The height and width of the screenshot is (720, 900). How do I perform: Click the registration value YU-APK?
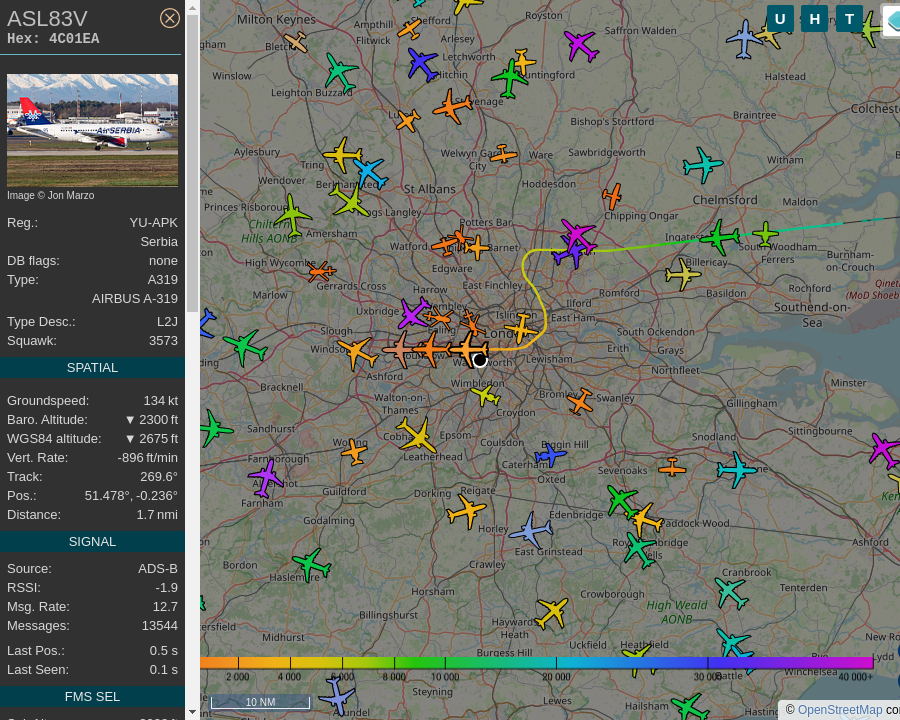point(153,223)
